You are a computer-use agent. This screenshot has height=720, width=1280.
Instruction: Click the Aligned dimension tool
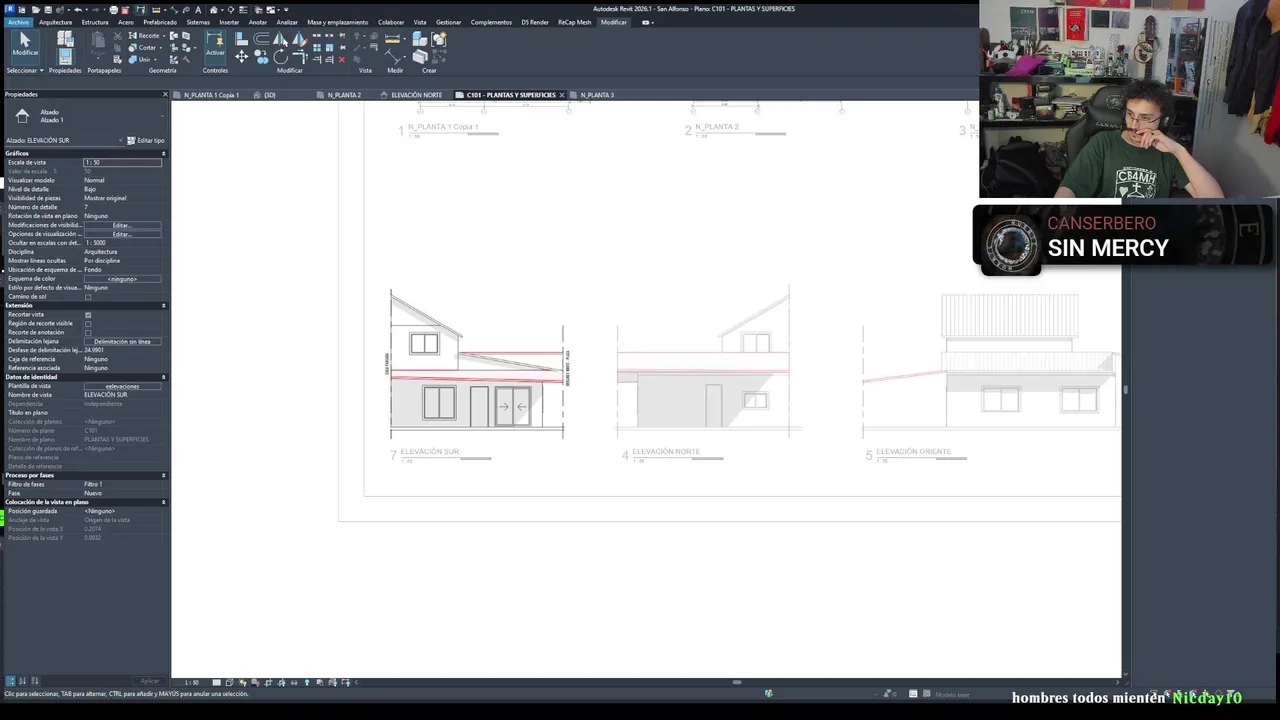(393, 58)
